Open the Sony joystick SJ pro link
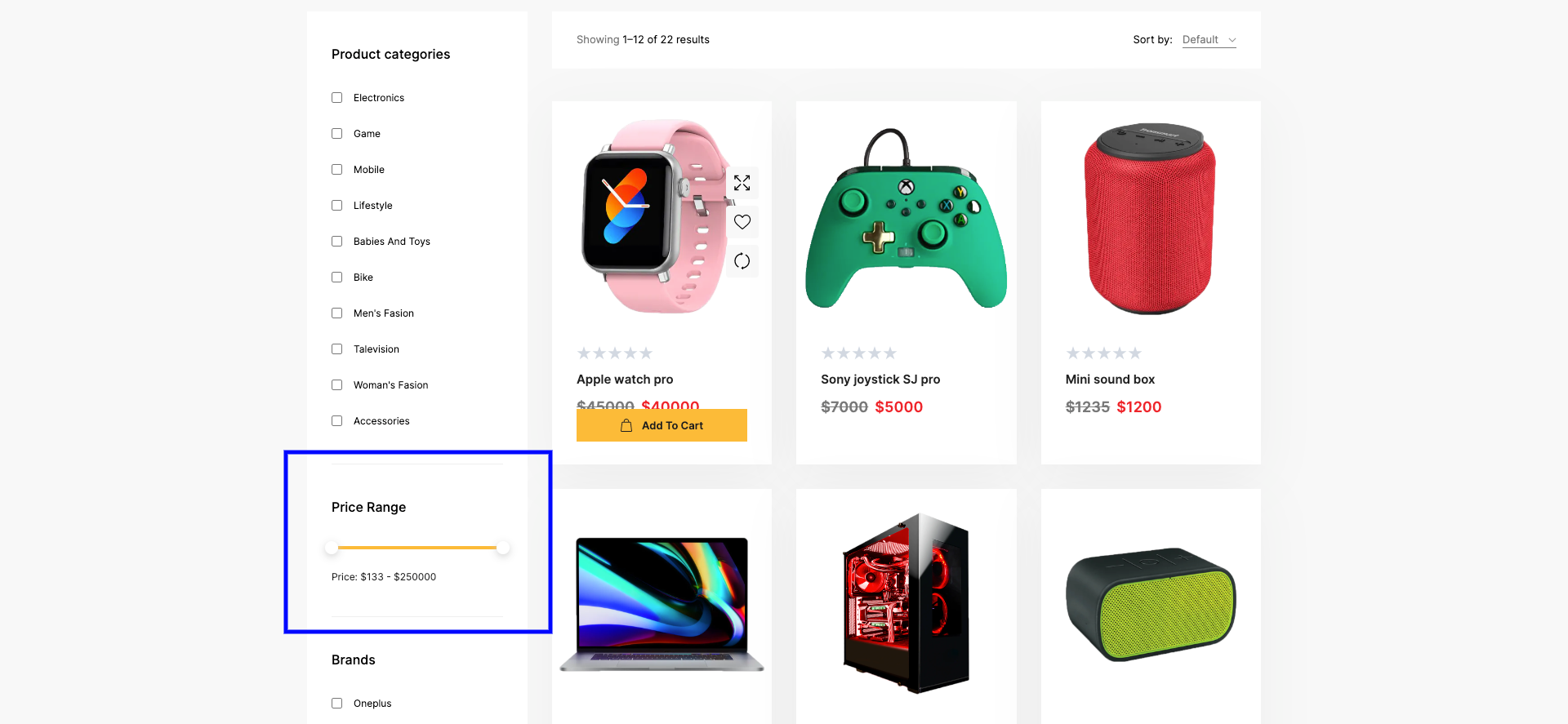 pyautogui.click(x=880, y=380)
